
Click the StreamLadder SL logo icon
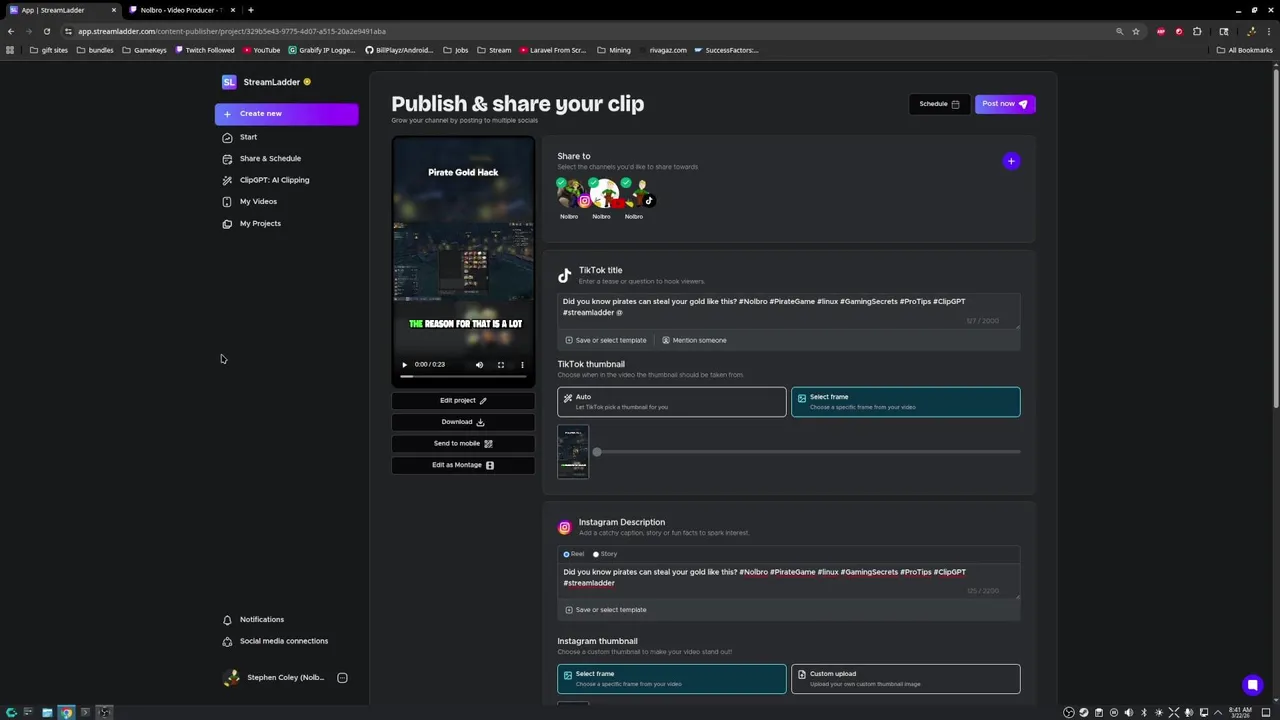click(229, 82)
